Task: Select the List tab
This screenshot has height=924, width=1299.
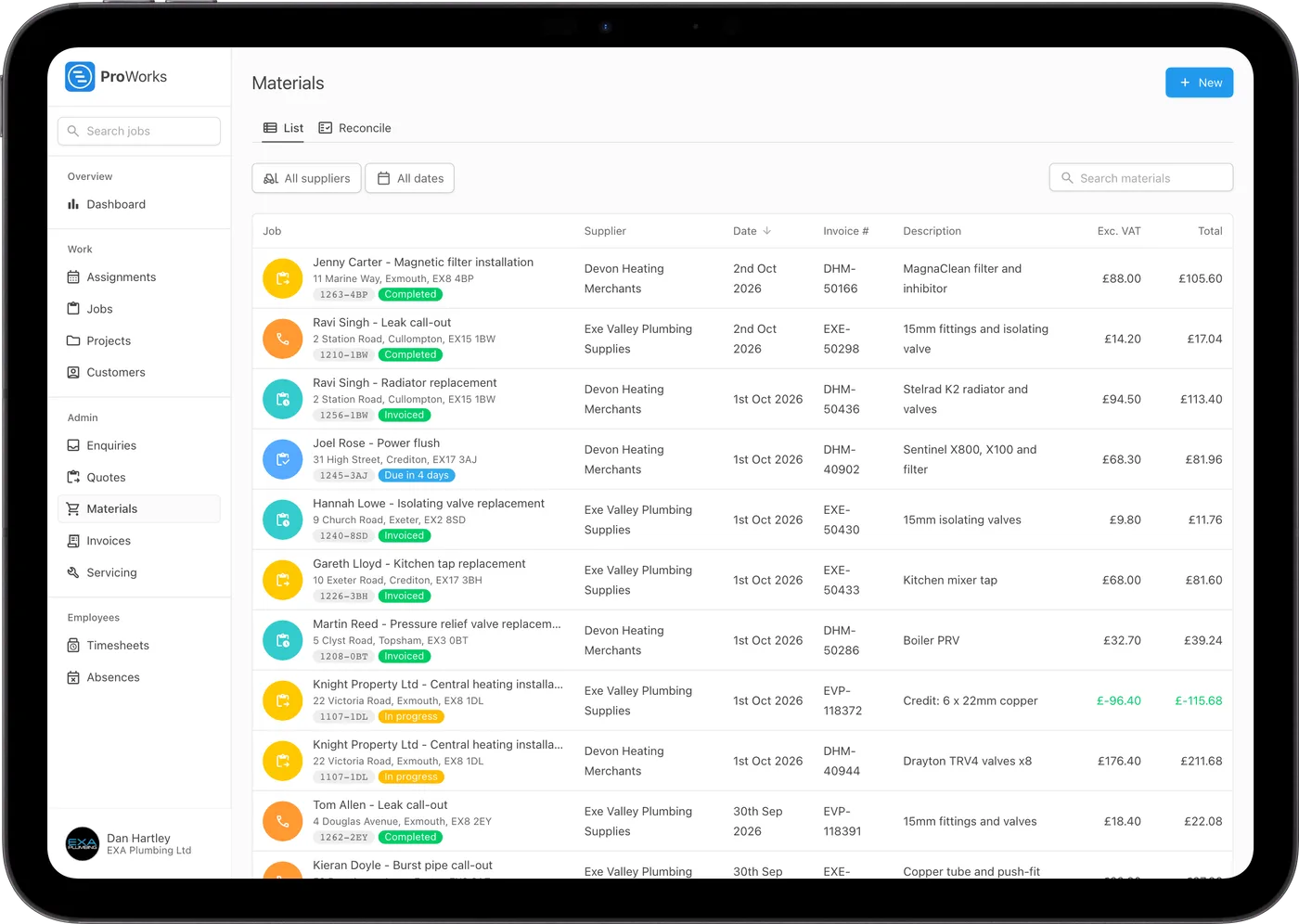Action: point(283,128)
